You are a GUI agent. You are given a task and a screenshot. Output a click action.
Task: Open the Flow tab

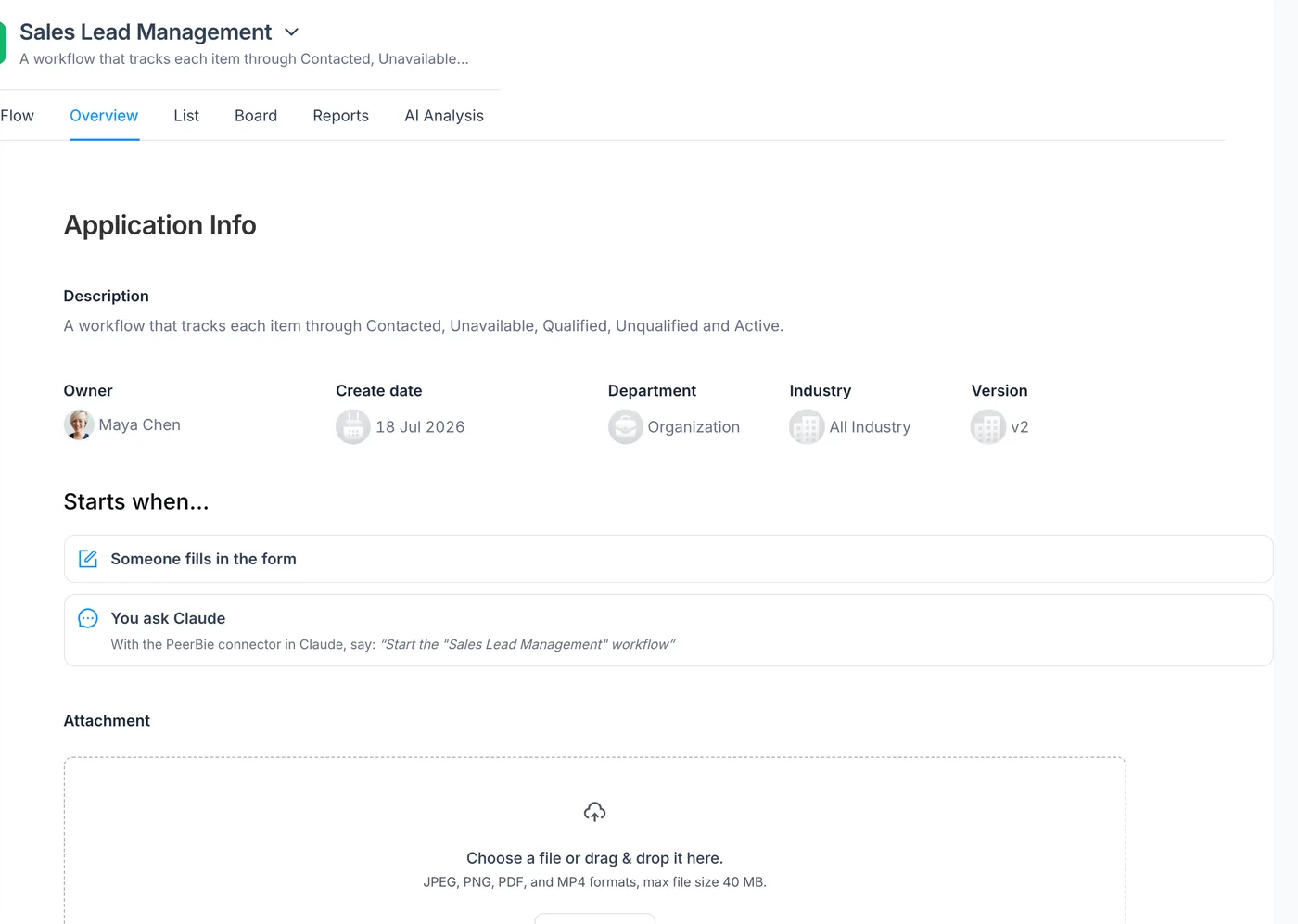(17, 116)
